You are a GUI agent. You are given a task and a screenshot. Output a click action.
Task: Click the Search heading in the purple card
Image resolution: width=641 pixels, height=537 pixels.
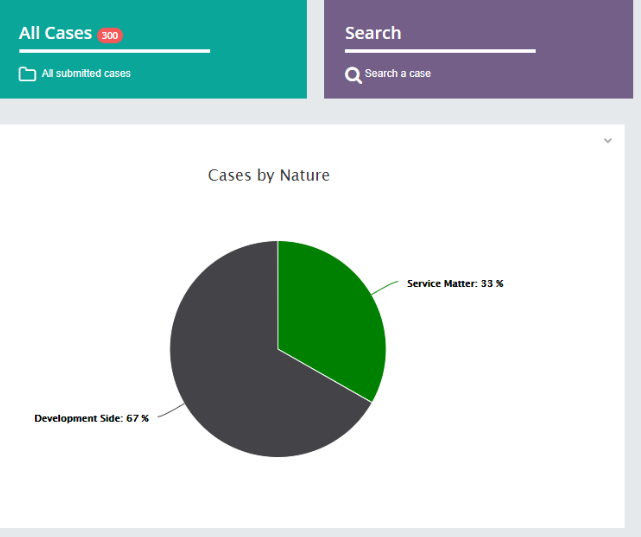(x=373, y=33)
